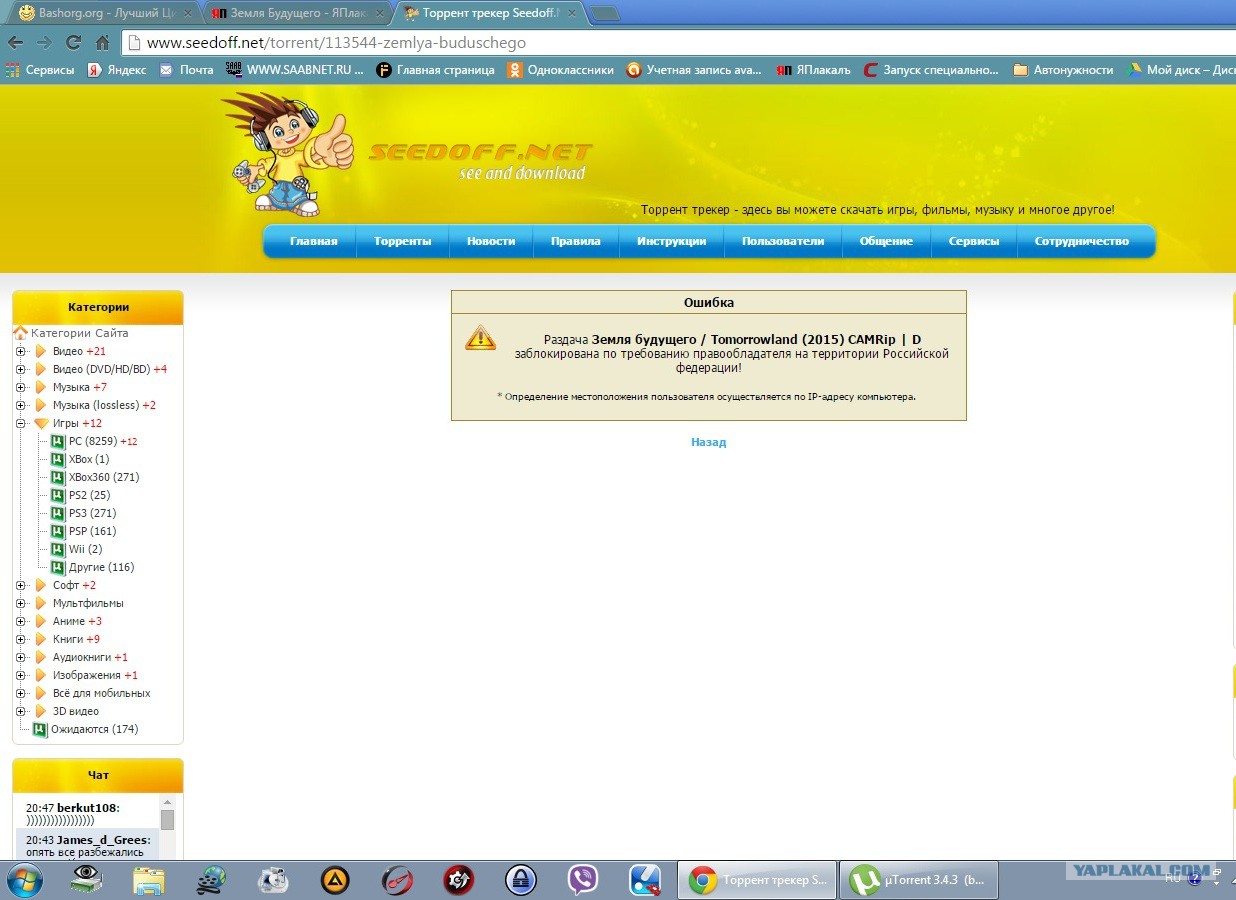Click the green Ожидаются (174) icon

click(x=40, y=729)
